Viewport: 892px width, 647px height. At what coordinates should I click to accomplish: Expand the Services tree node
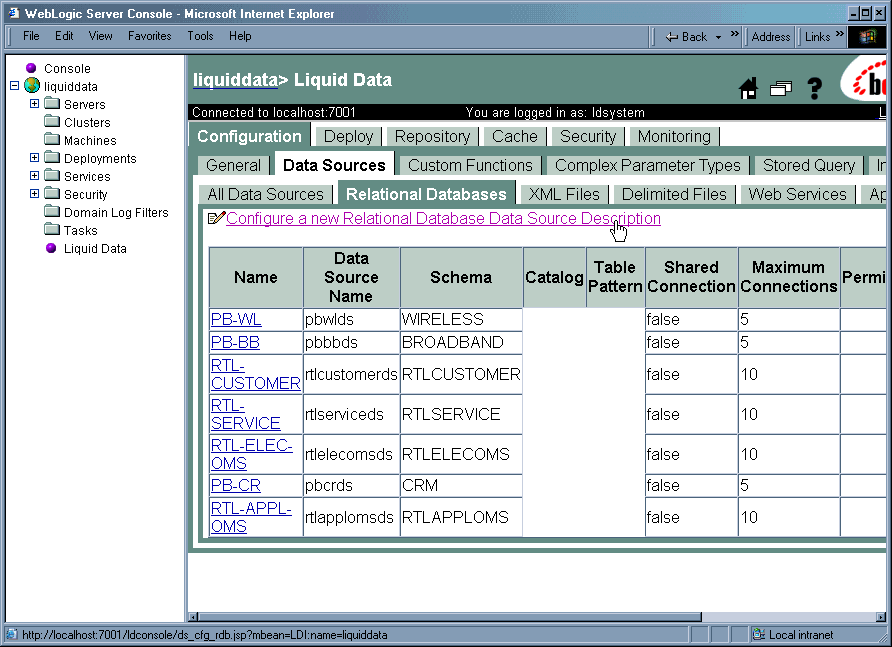(x=34, y=176)
